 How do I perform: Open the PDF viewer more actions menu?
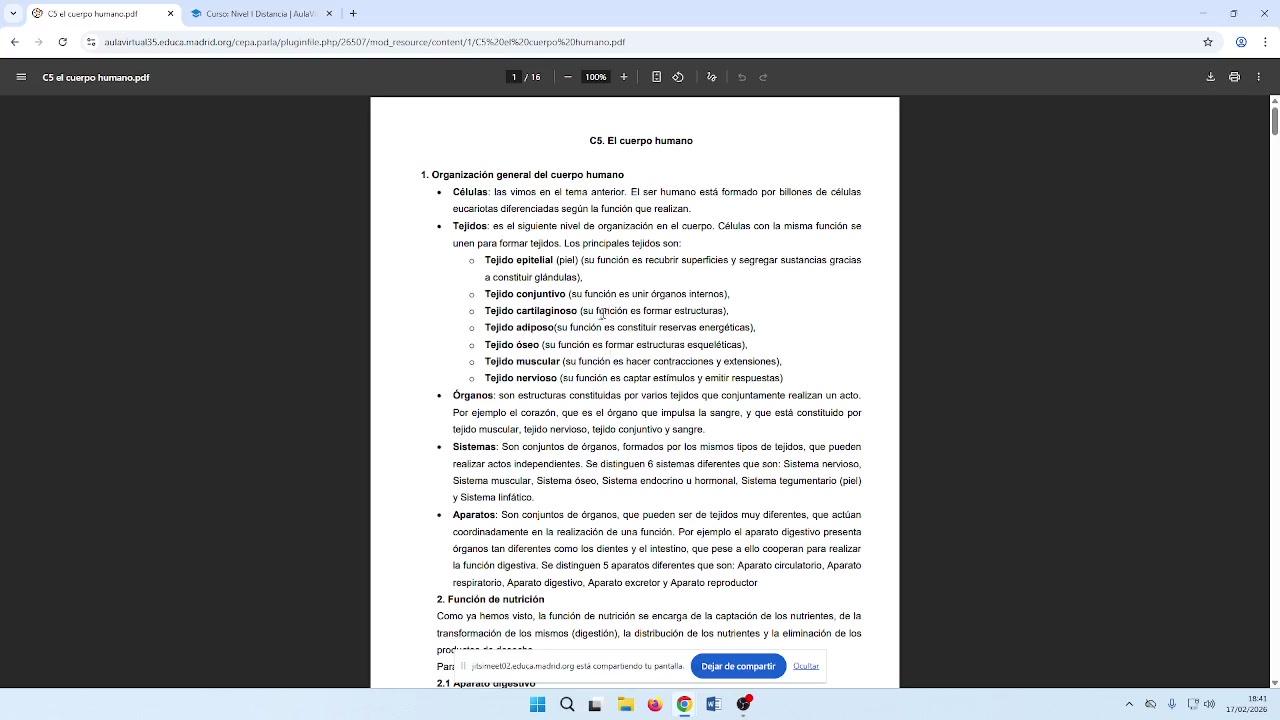[x=1259, y=77]
